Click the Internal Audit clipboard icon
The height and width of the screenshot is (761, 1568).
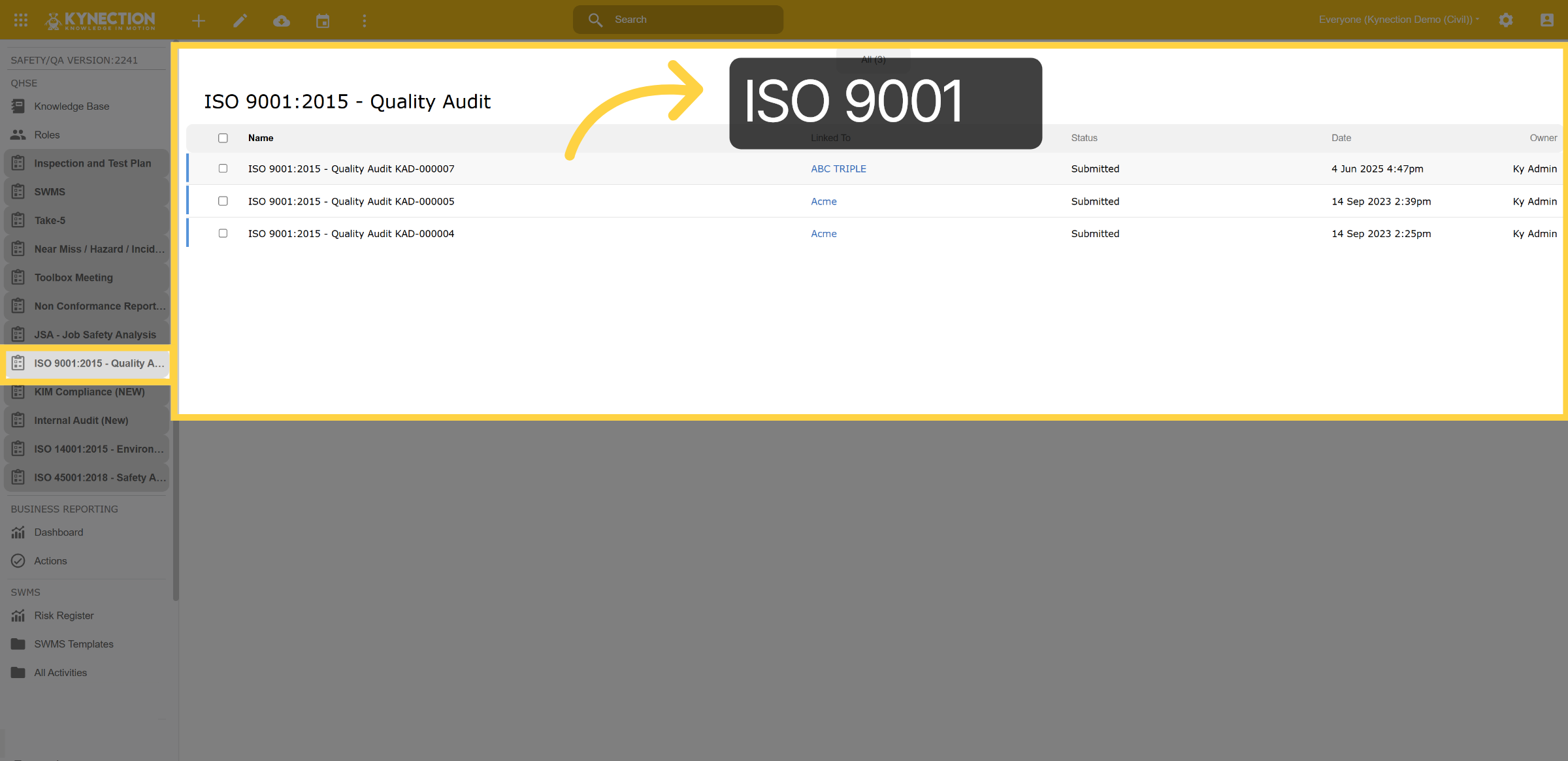point(18,420)
